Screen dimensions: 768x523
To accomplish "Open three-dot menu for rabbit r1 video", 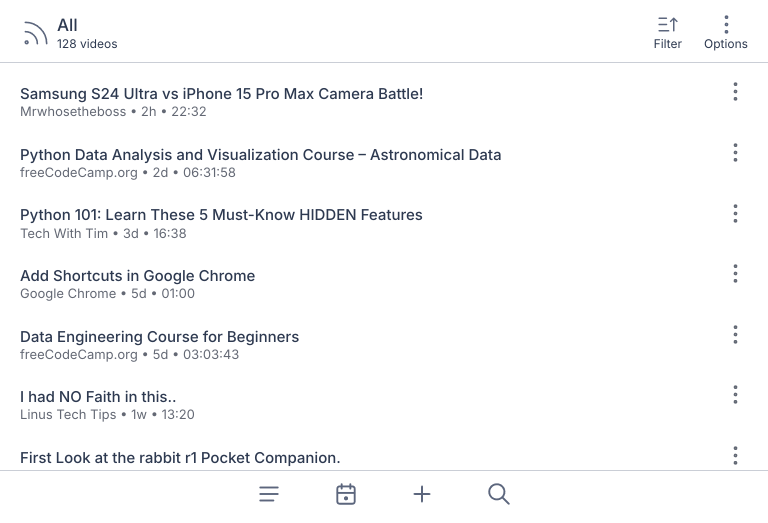I will [x=735, y=456].
